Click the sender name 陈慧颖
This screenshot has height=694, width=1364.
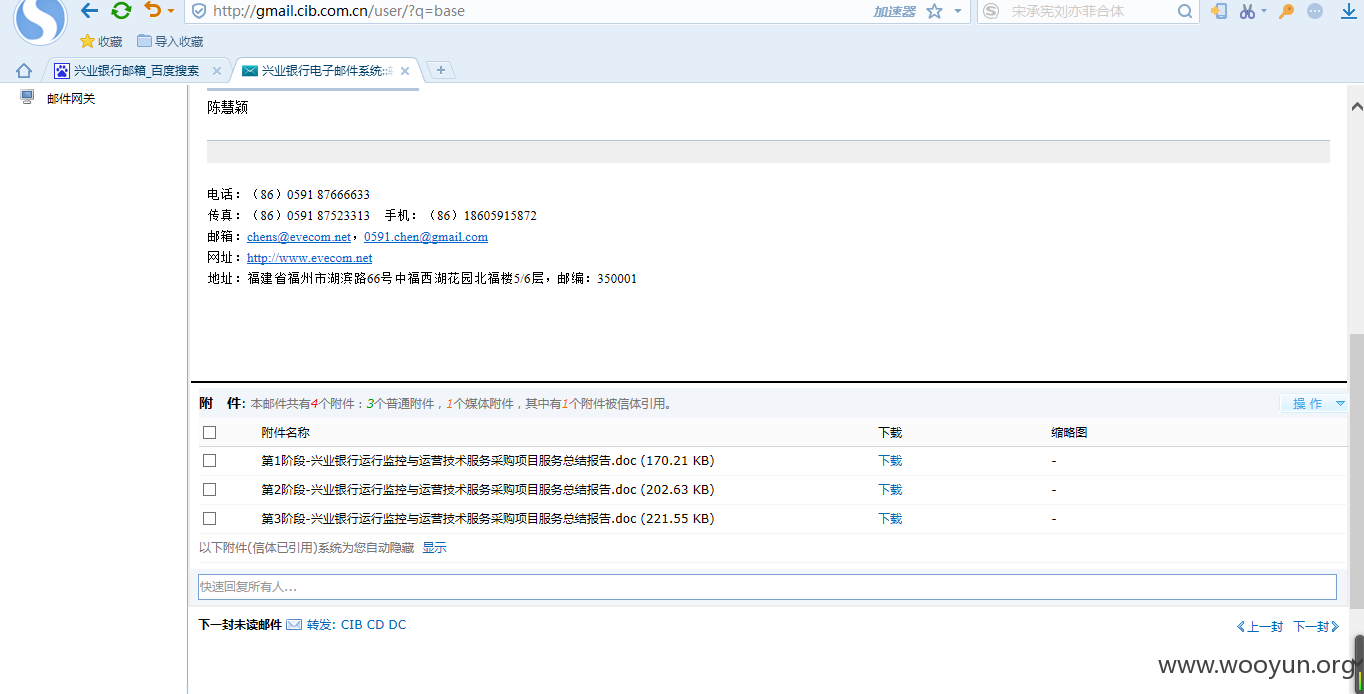point(227,108)
